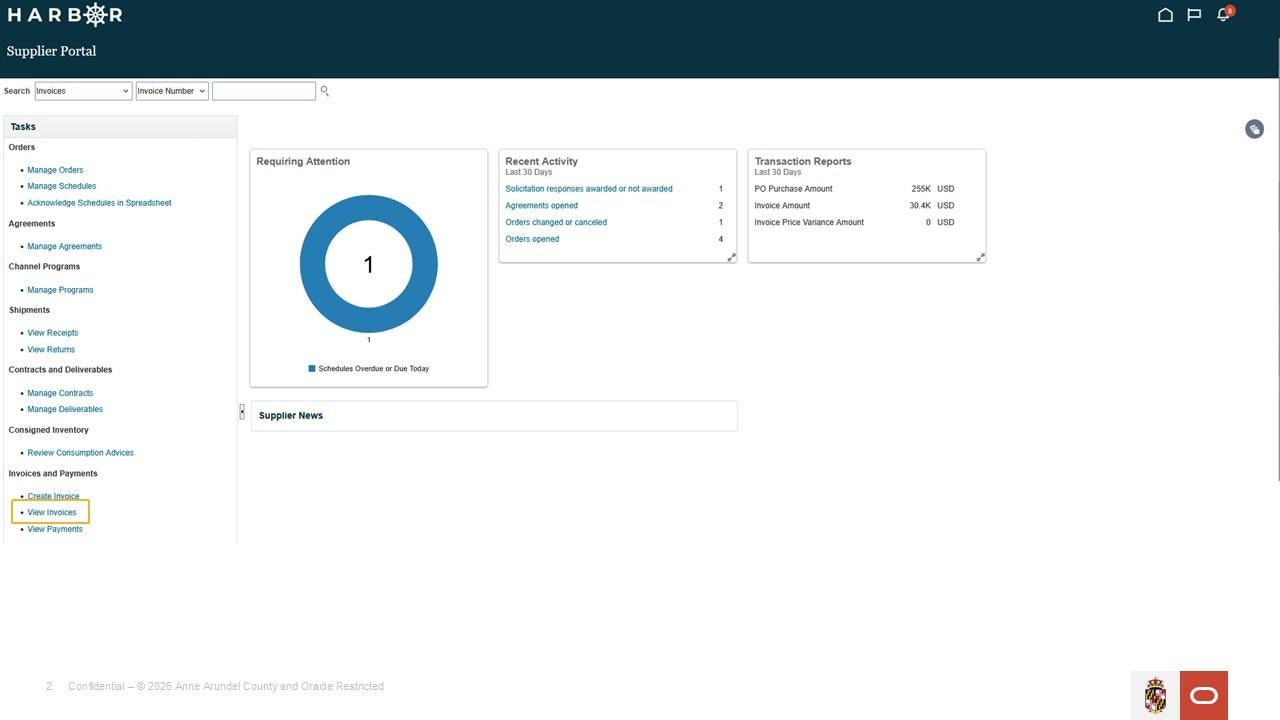Open View Returns task
The width and height of the screenshot is (1280, 720).
coord(51,350)
